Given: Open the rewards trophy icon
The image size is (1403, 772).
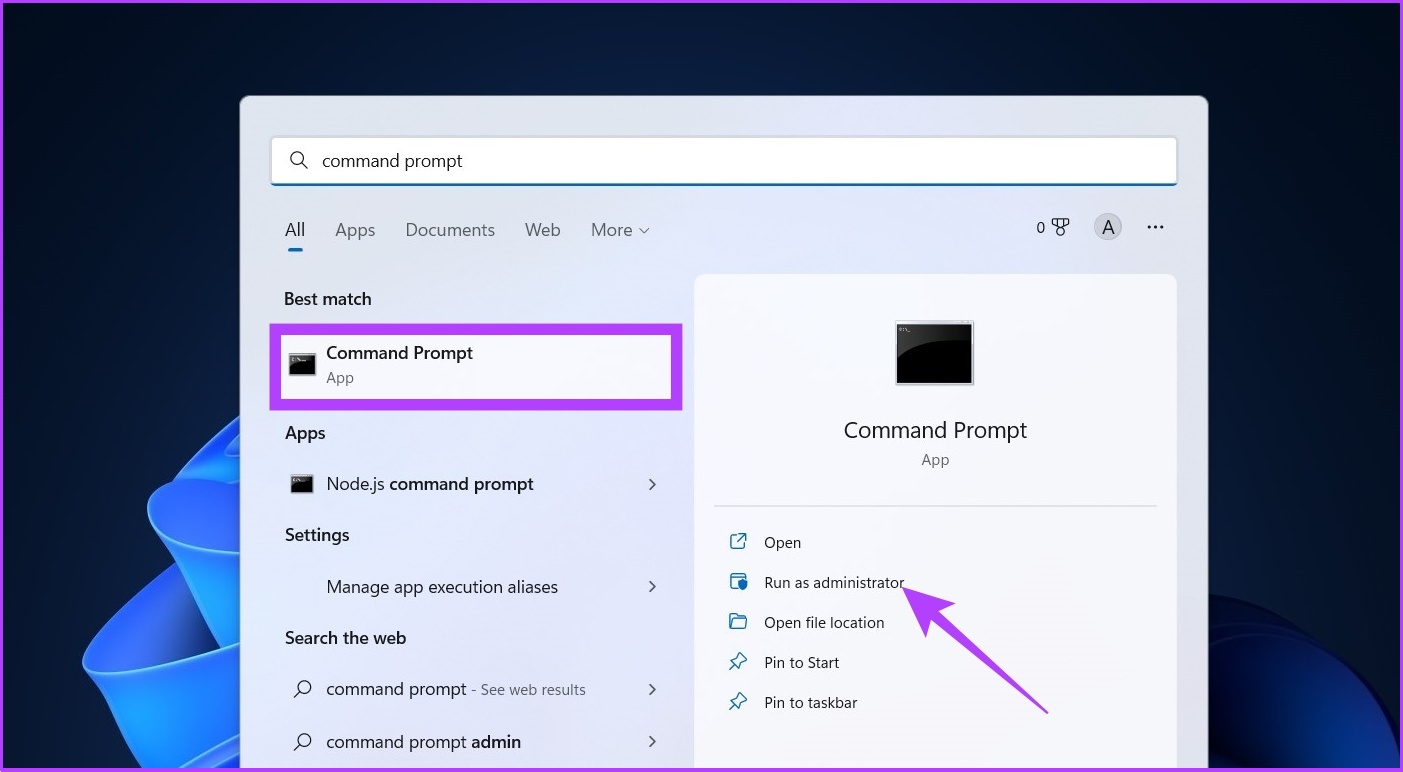Looking at the screenshot, I should pyautogui.click(x=1060, y=228).
